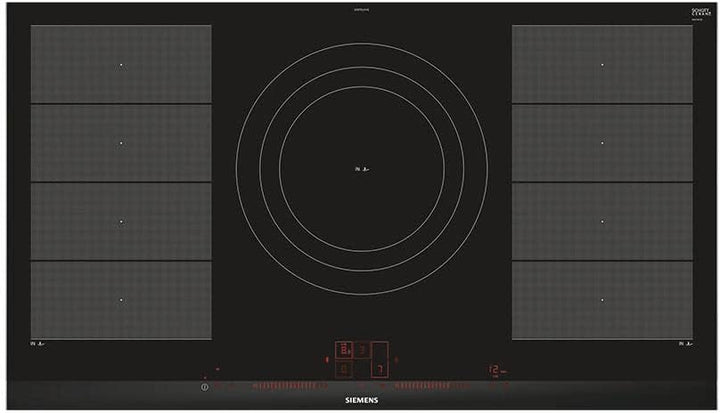
Task: Select the top-left zone display showing 8
Action: pyautogui.click(x=344, y=350)
